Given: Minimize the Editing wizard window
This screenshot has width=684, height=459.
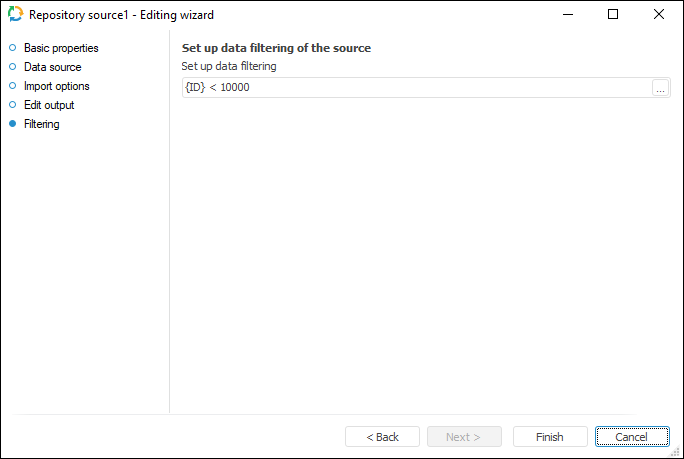Looking at the screenshot, I should click(x=568, y=15).
